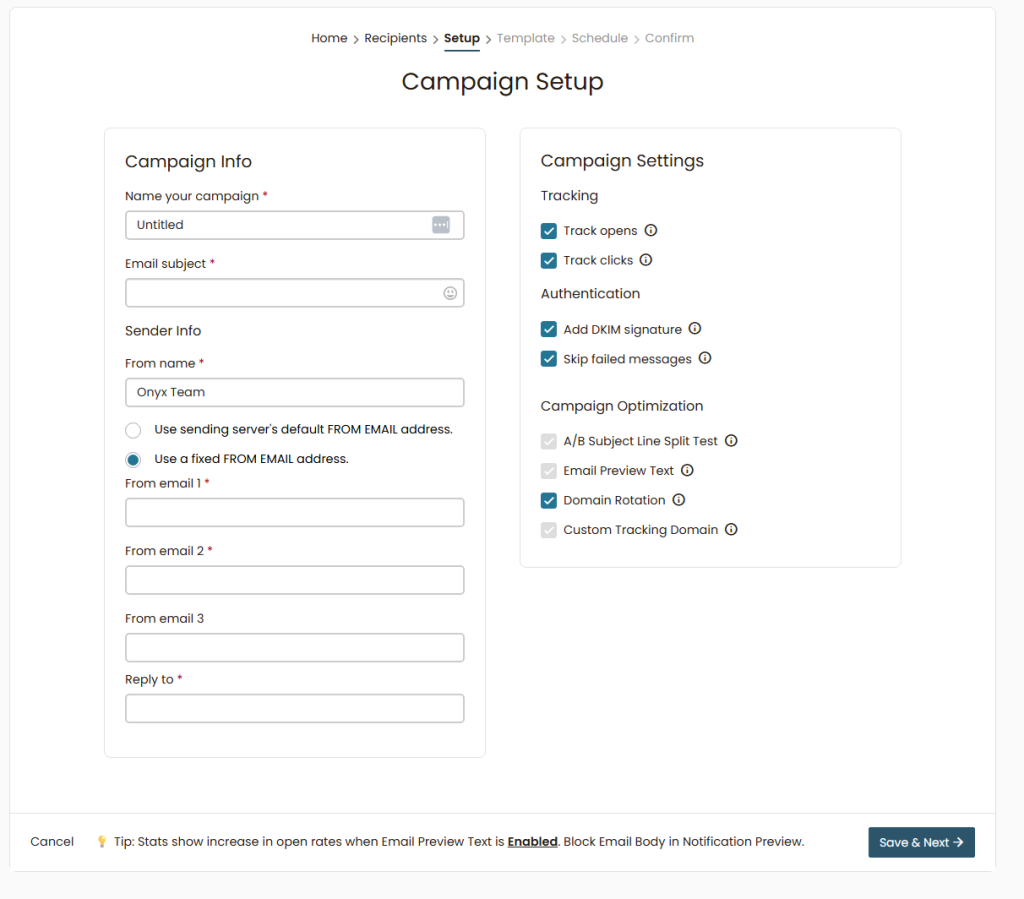Click the Save & Next button

coord(921,842)
